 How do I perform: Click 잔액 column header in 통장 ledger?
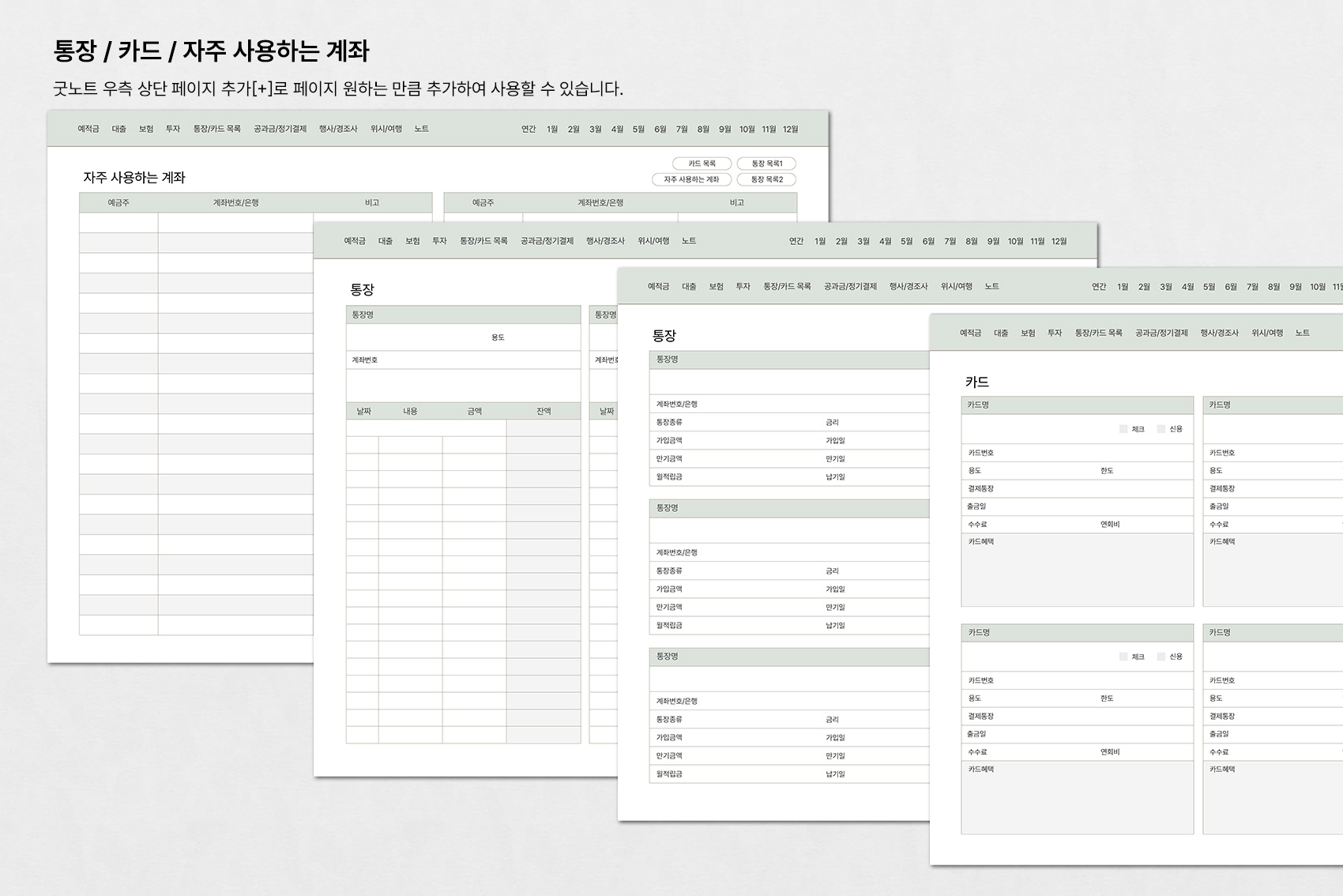click(544, 412)
